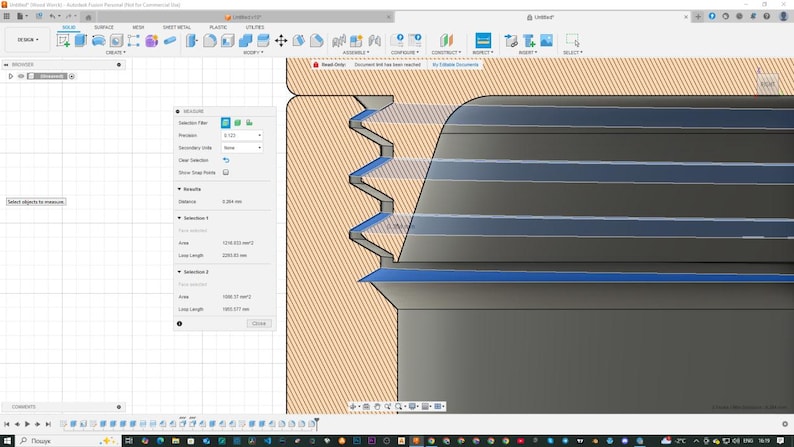Screen dimensions: 794x447
Task: Open the Assemble dropdown menu
Action: tap(355, 53)
